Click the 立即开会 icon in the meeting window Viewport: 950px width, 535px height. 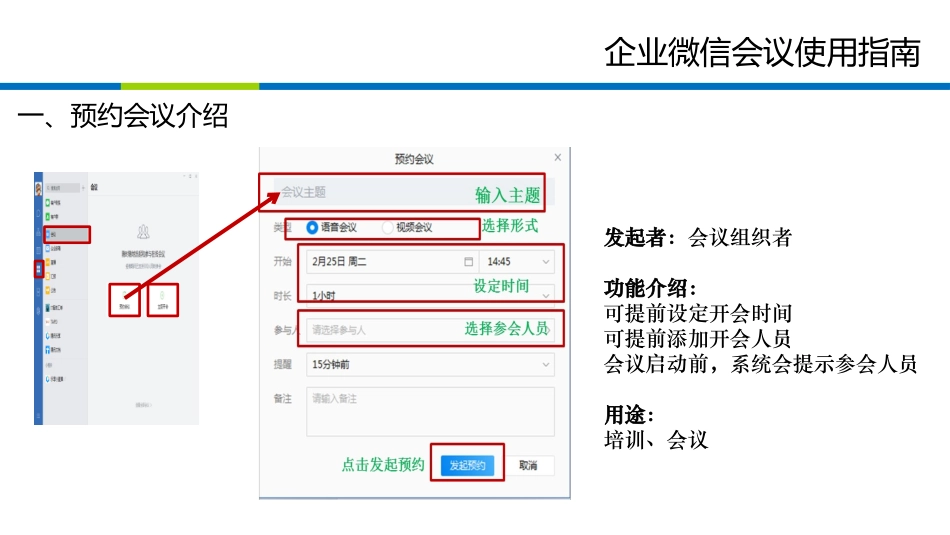pyautogui.click(x=162, y=299)
